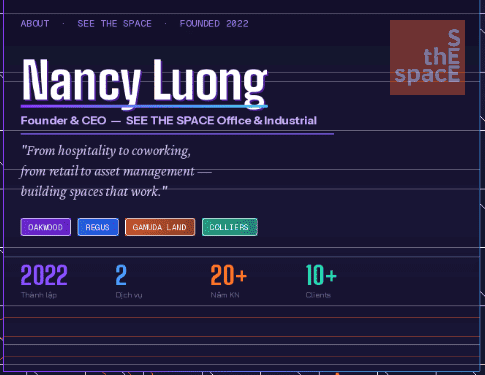Open the ABOUT navigation item
Viewport: 485px width, 375px height.
(x=35, y=24)
